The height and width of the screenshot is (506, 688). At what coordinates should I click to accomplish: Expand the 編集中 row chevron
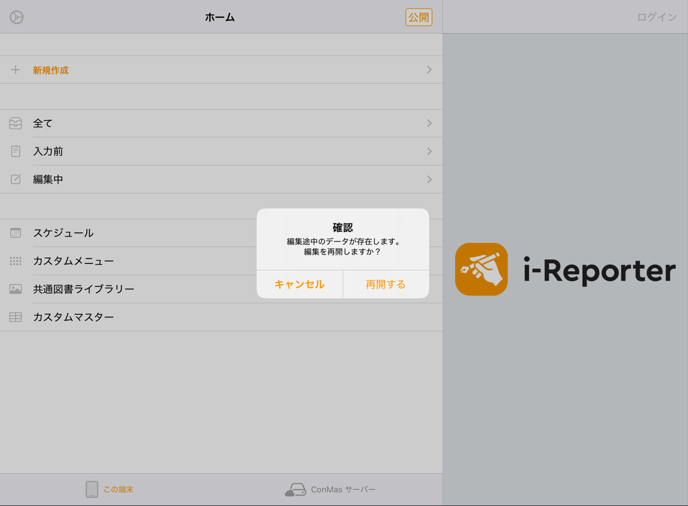(429, 179)
